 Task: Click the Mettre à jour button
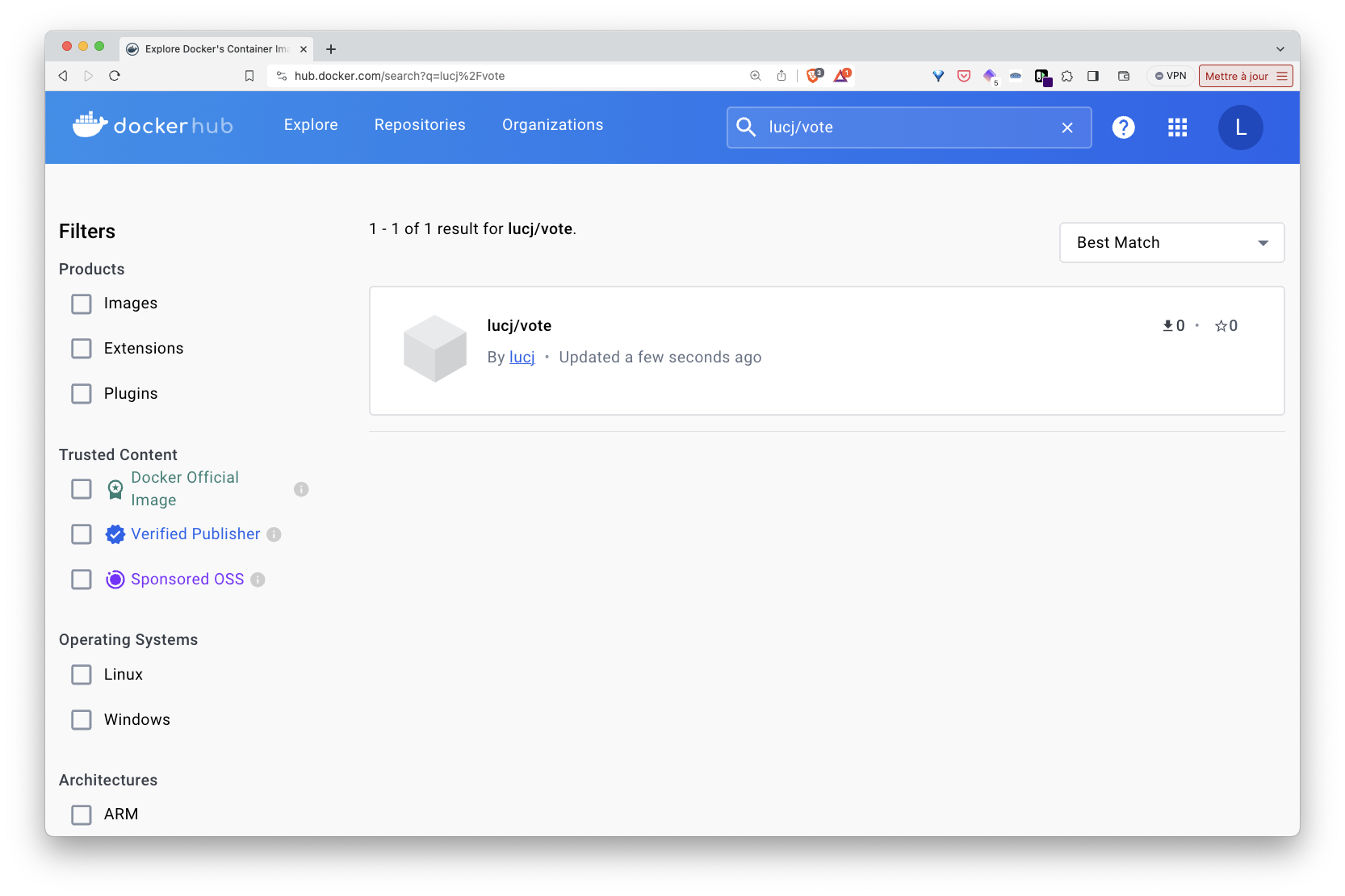[1238, 75]
